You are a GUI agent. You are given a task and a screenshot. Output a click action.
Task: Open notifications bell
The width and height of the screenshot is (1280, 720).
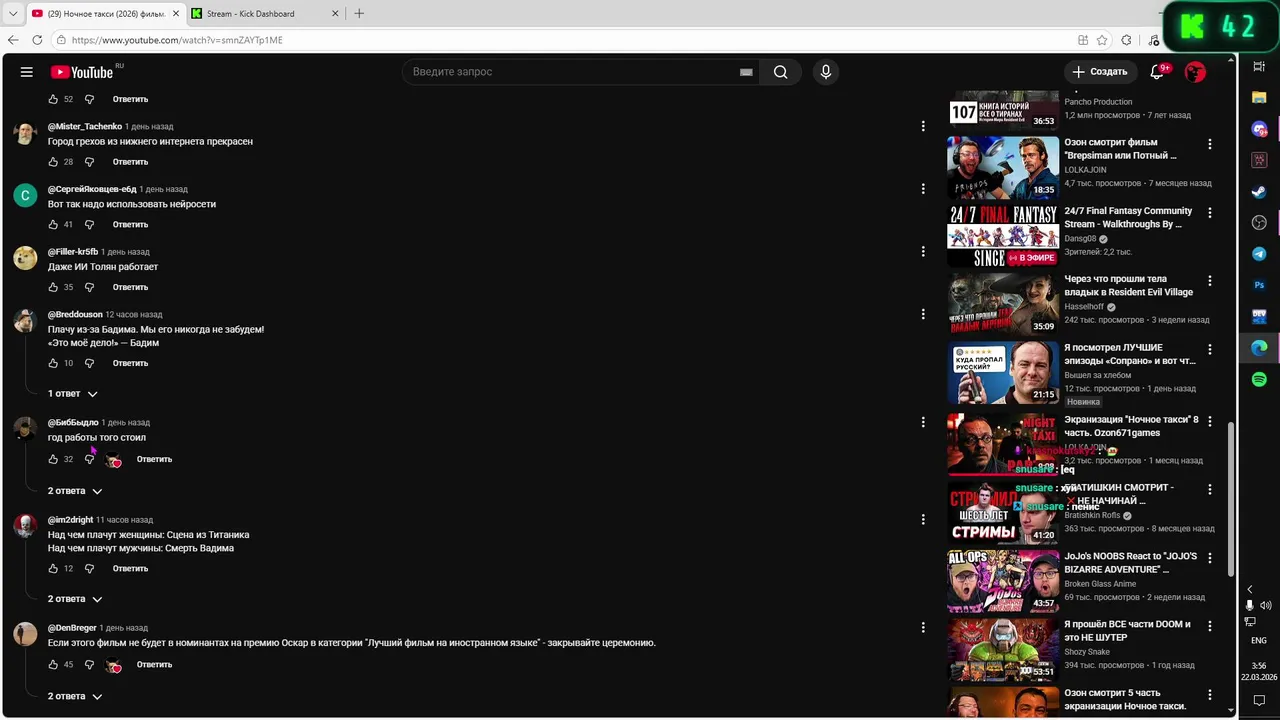1157,72
